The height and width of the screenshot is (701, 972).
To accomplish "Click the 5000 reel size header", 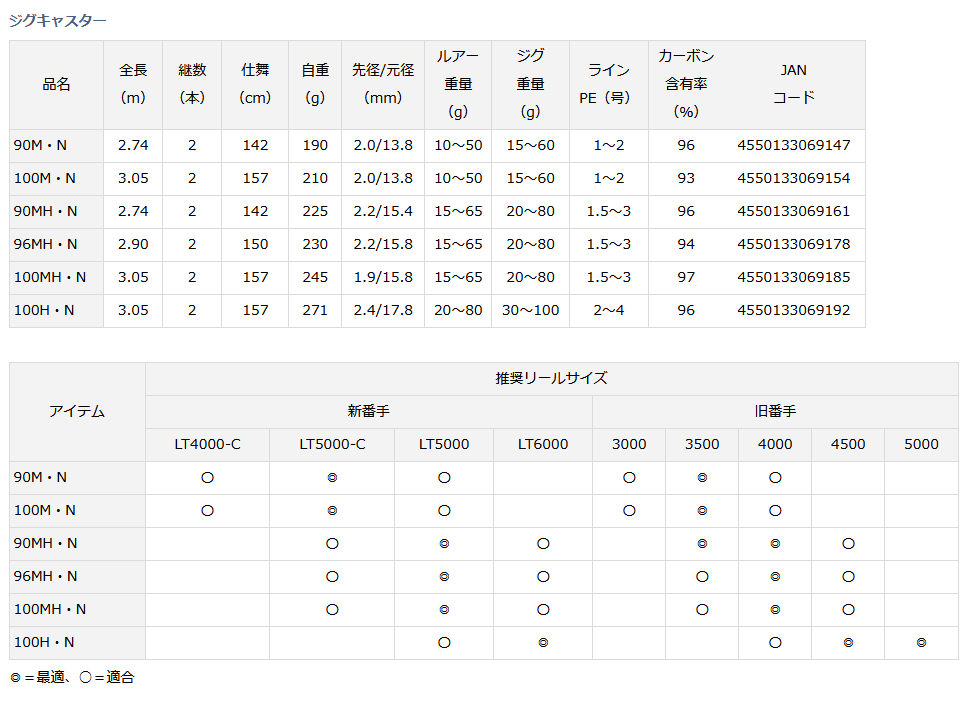I will [x=921, y=444].
